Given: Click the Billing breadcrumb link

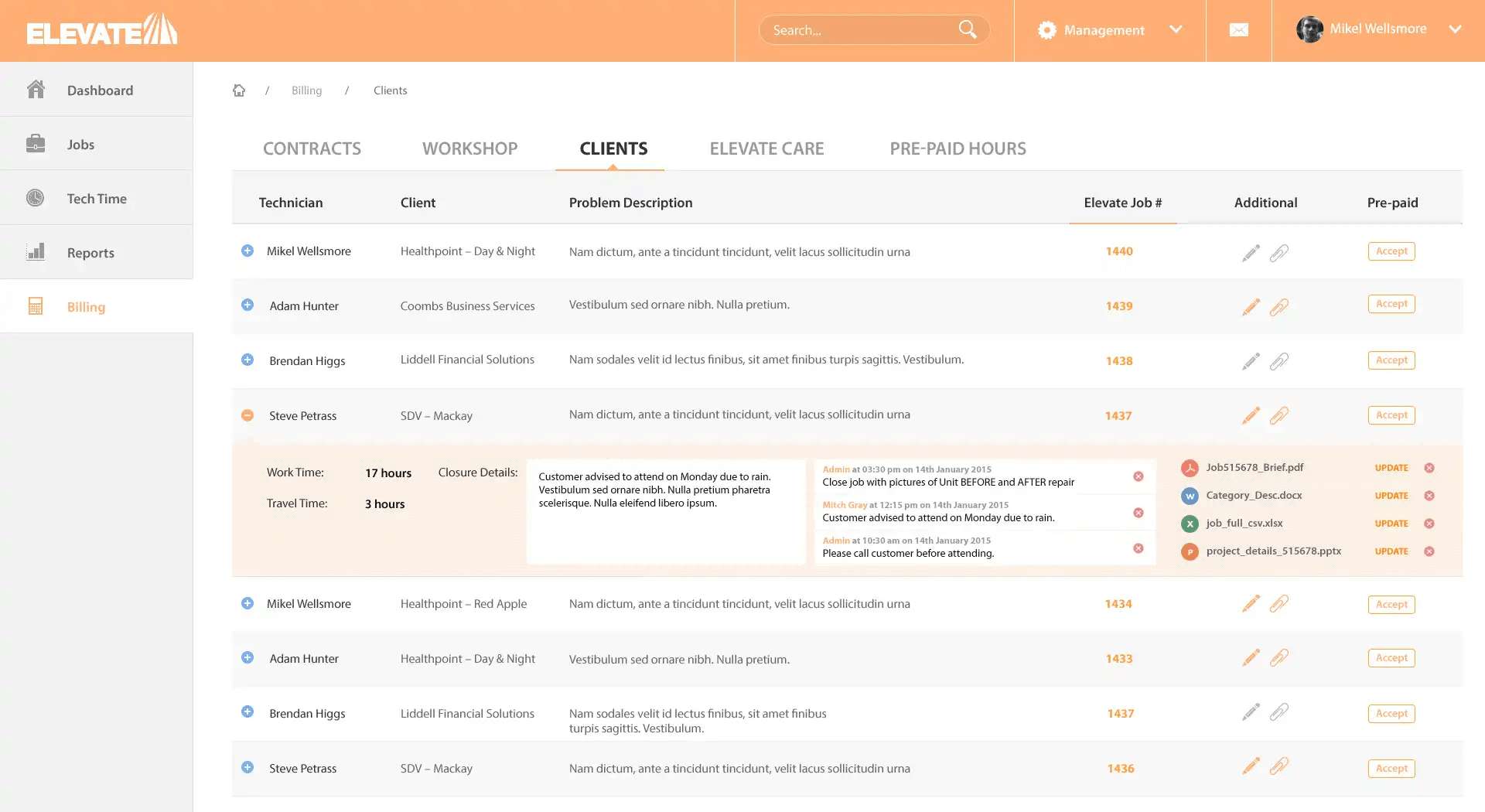Looking at the screenshot, I should tap(306, 90).
